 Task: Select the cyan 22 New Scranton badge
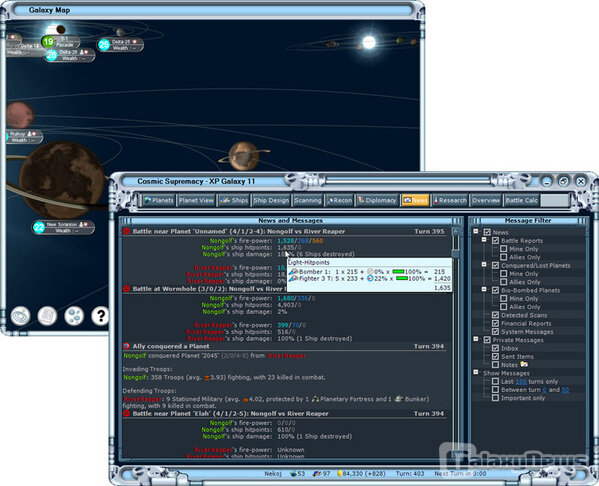[x=39, y=227]
